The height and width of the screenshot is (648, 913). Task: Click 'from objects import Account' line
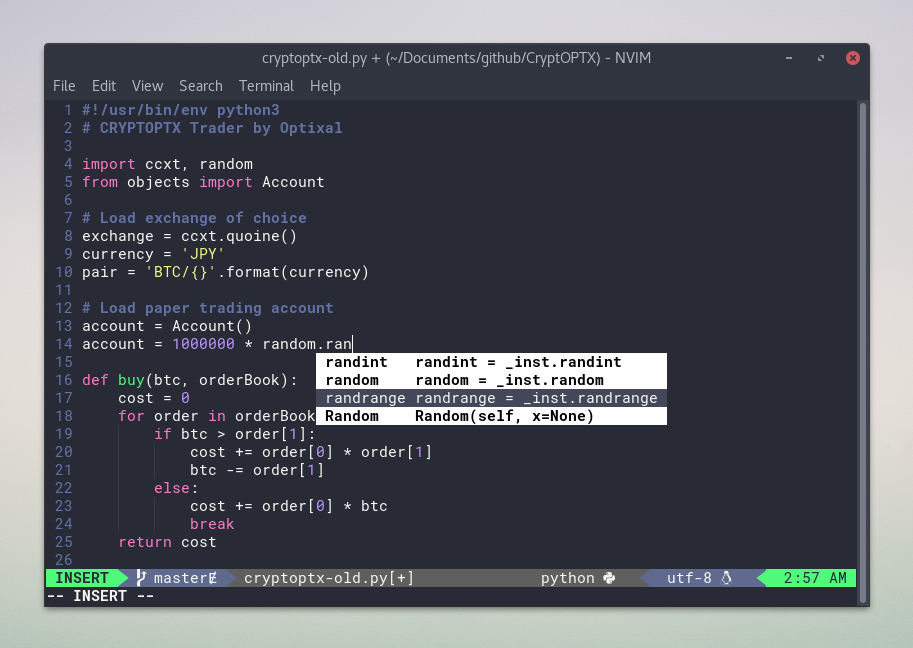pyautogui.click(x=203, y=182)
